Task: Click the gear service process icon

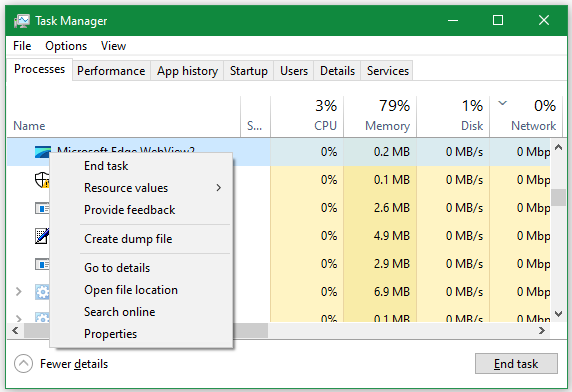Action: point(42,292)
